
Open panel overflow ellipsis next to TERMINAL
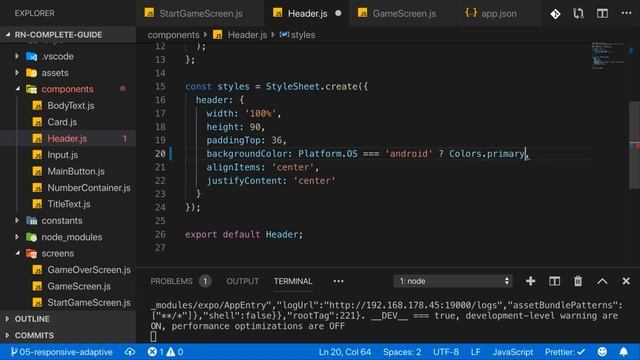tap(338, 281)
